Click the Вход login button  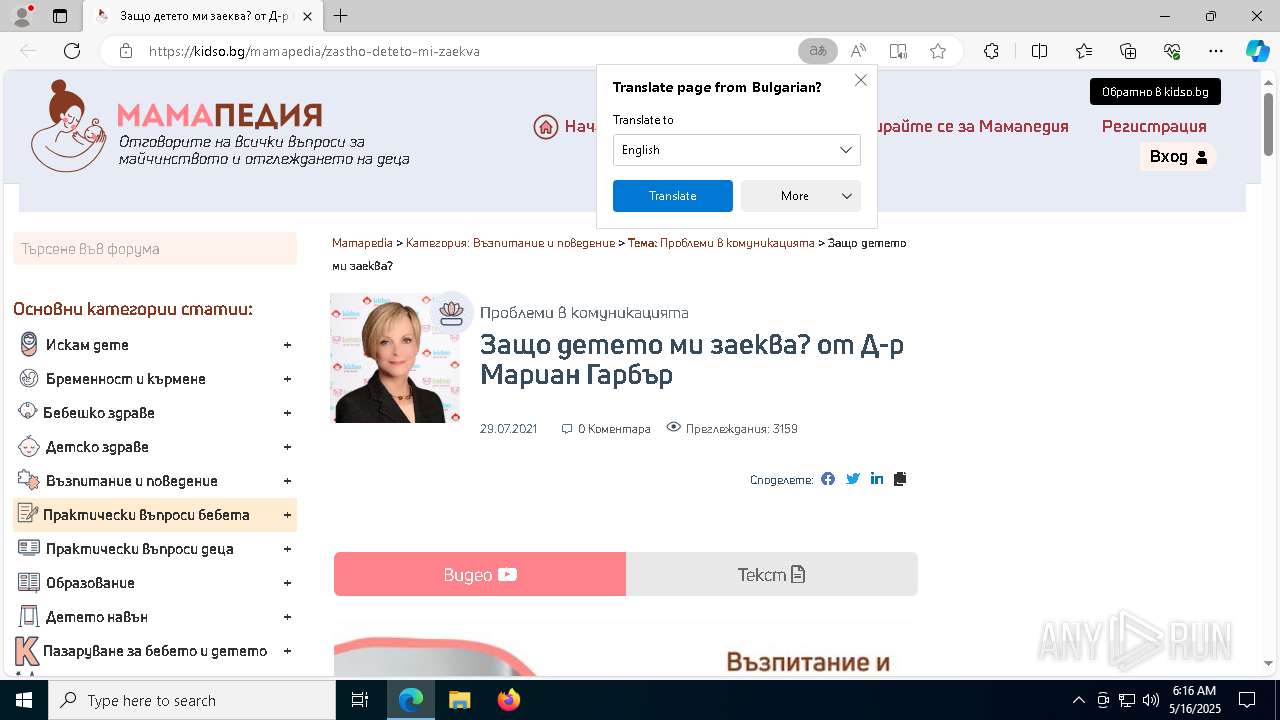tap(1178, 157)
